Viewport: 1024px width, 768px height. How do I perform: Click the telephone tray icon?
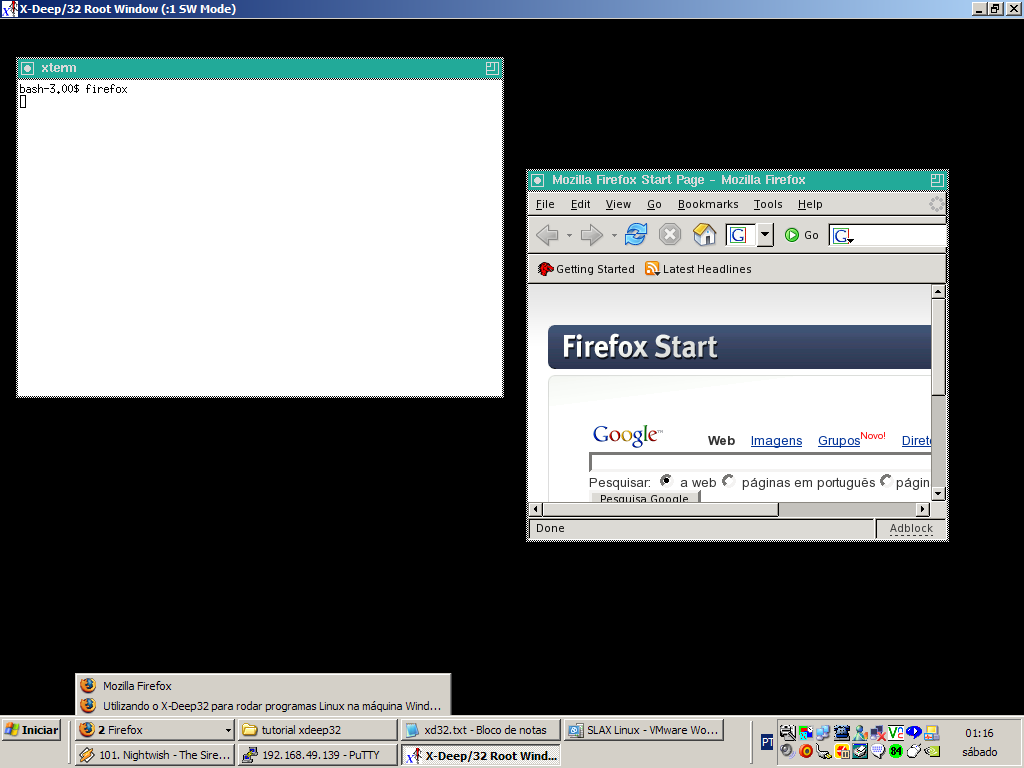pyautogui.click(x=842, y=733)
